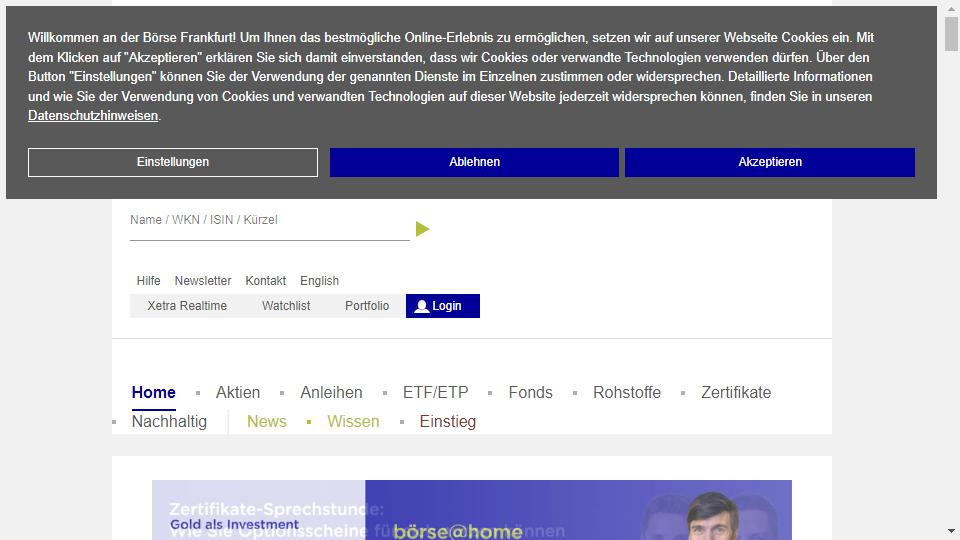
Task: Open the Newsletter link
Action: 203,280
